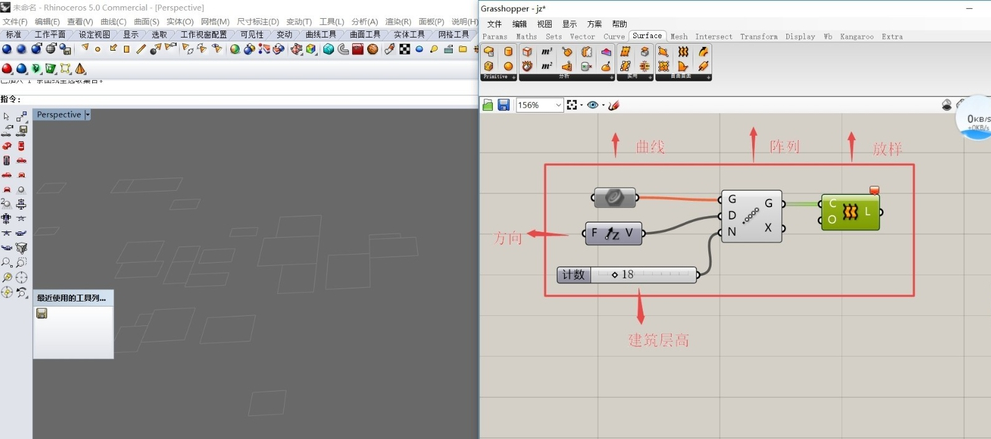Screen dimensions: 991x439
Task: Open the 显示 menu in Grasshopper
Action: click(569, 24)
